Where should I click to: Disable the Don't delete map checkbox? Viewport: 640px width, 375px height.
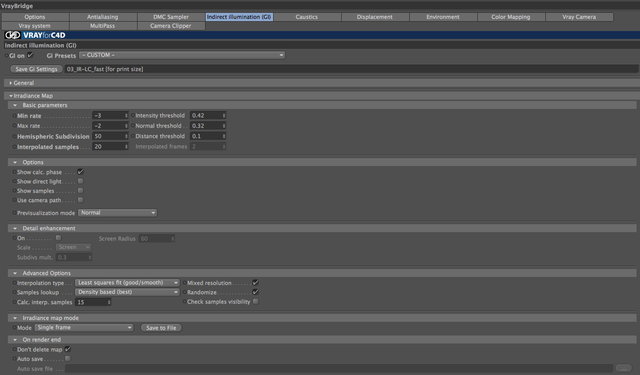[x=68, y=349]
